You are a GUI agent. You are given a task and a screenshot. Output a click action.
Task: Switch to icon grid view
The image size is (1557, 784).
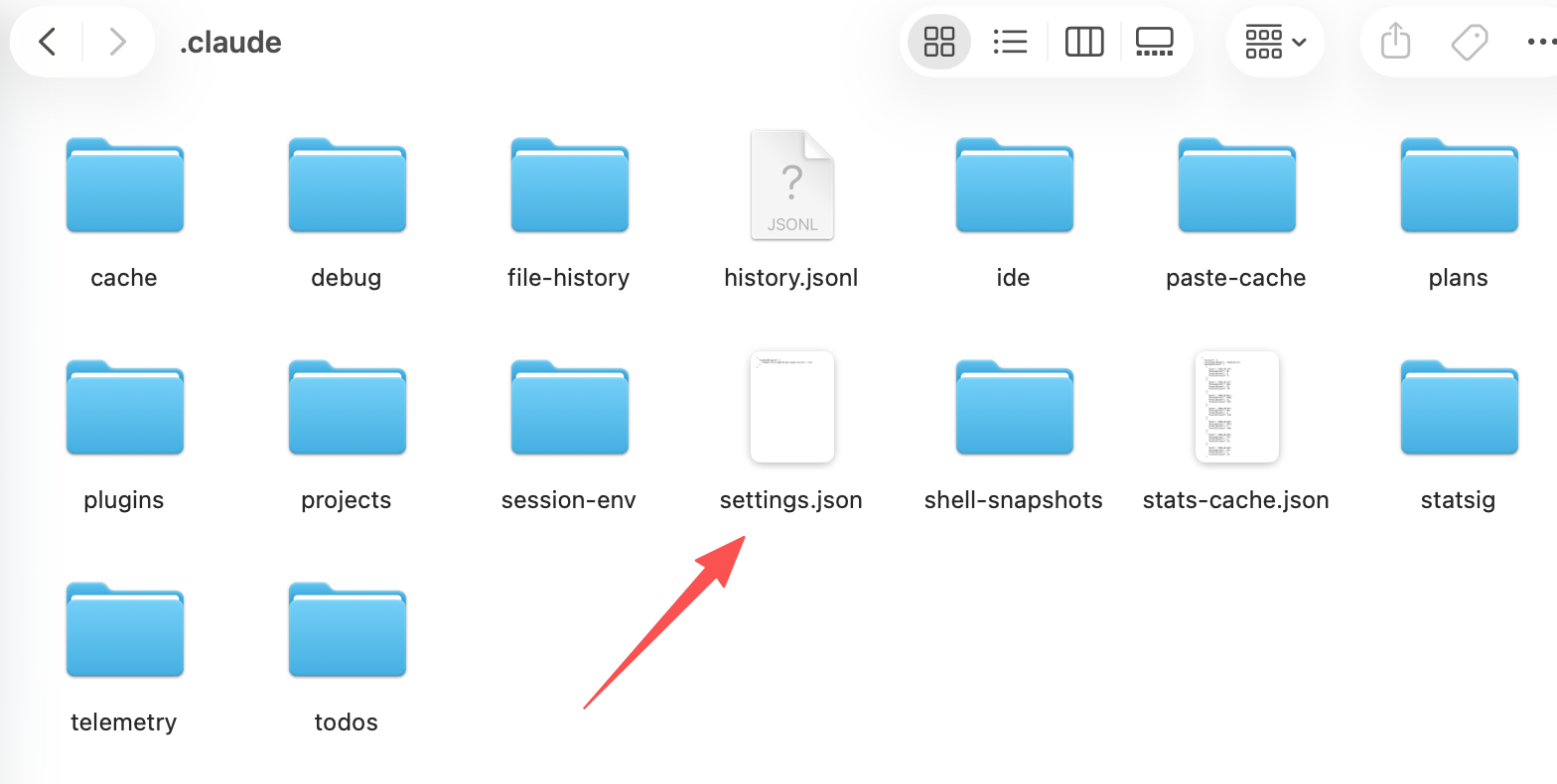click(x=938, y=42)
